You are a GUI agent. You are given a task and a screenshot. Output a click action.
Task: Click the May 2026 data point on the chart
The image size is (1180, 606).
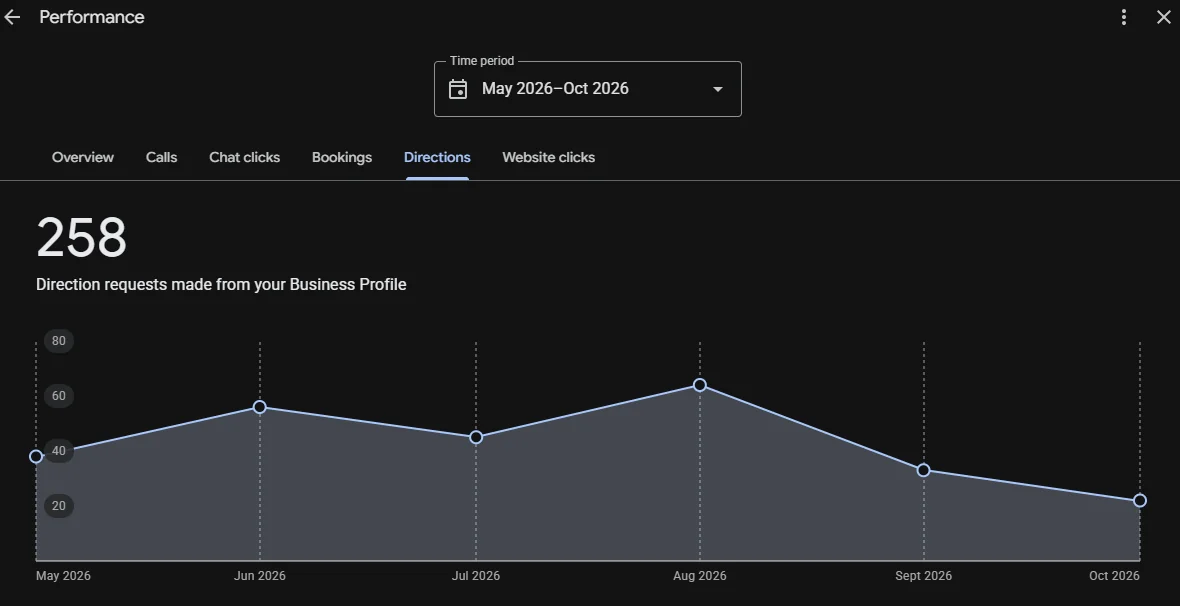click(36, 456)
